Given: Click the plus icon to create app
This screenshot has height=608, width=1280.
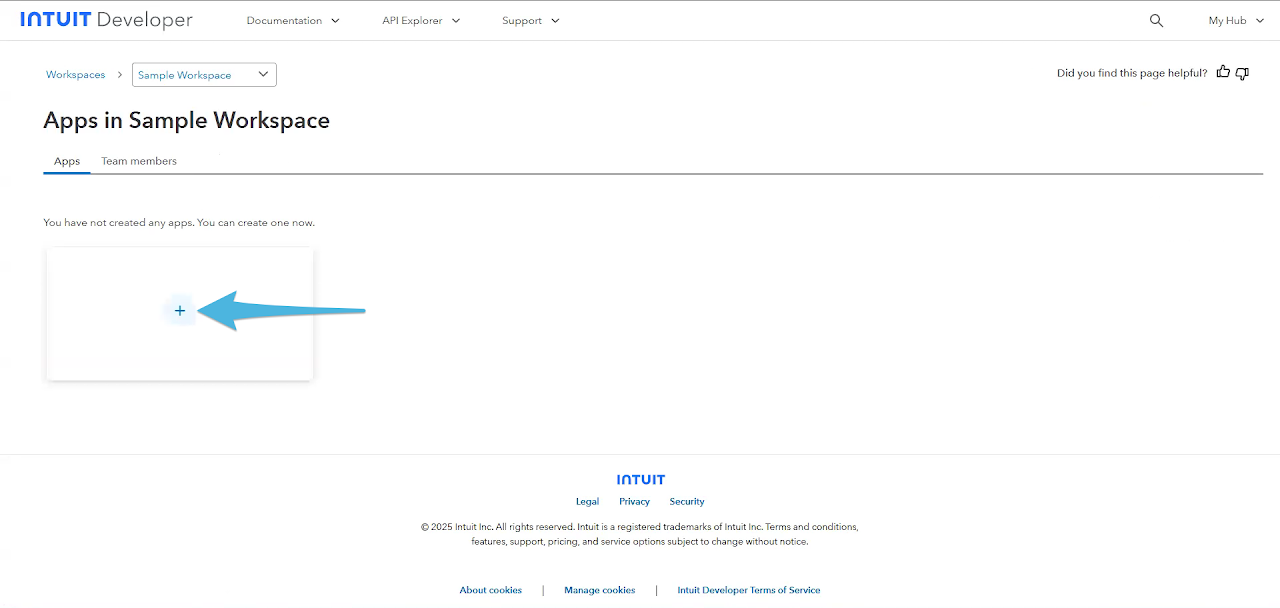Looking at the screenshot, I should 180,311.
